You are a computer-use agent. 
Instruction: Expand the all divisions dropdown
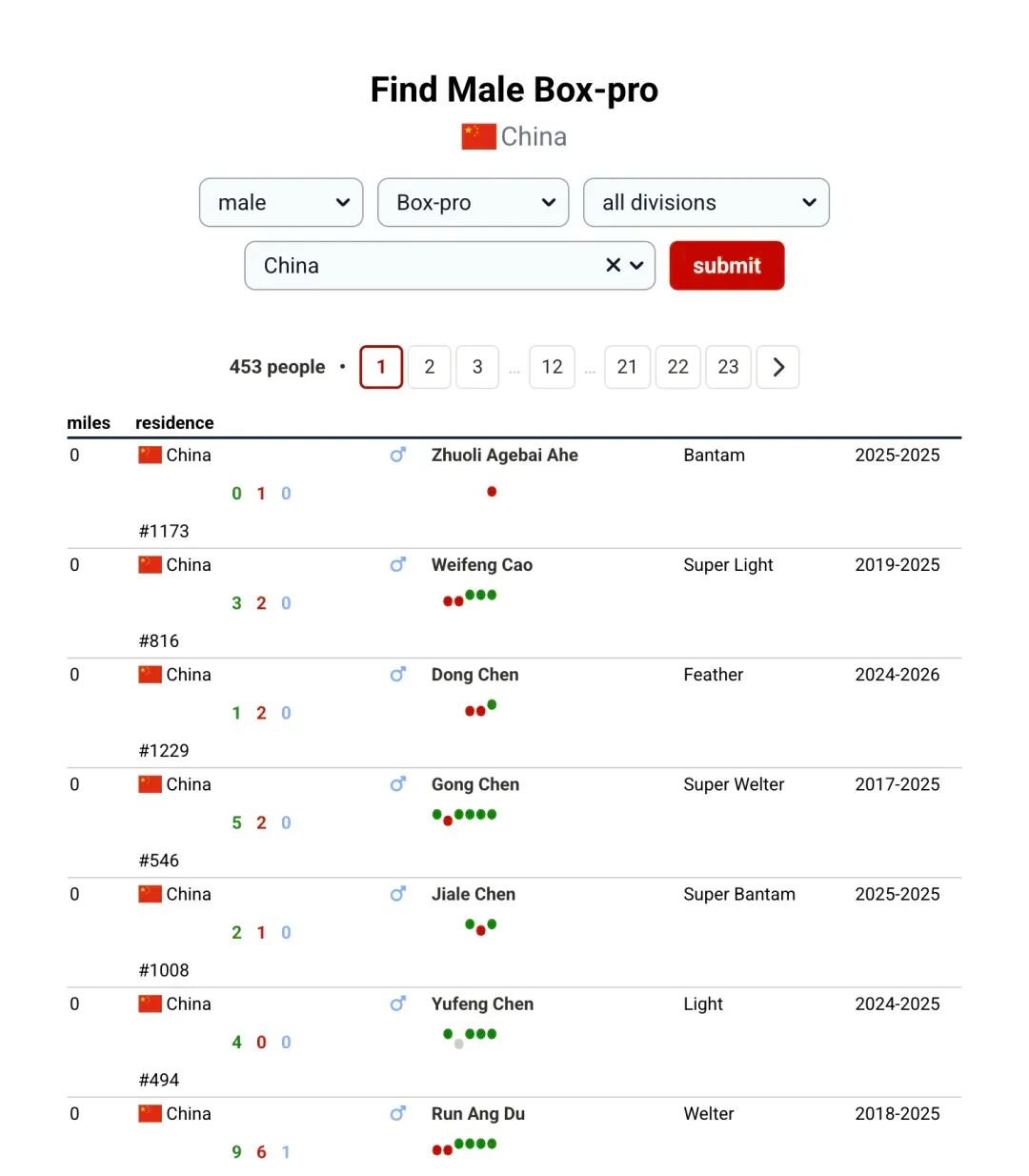(x=706, y=202)
